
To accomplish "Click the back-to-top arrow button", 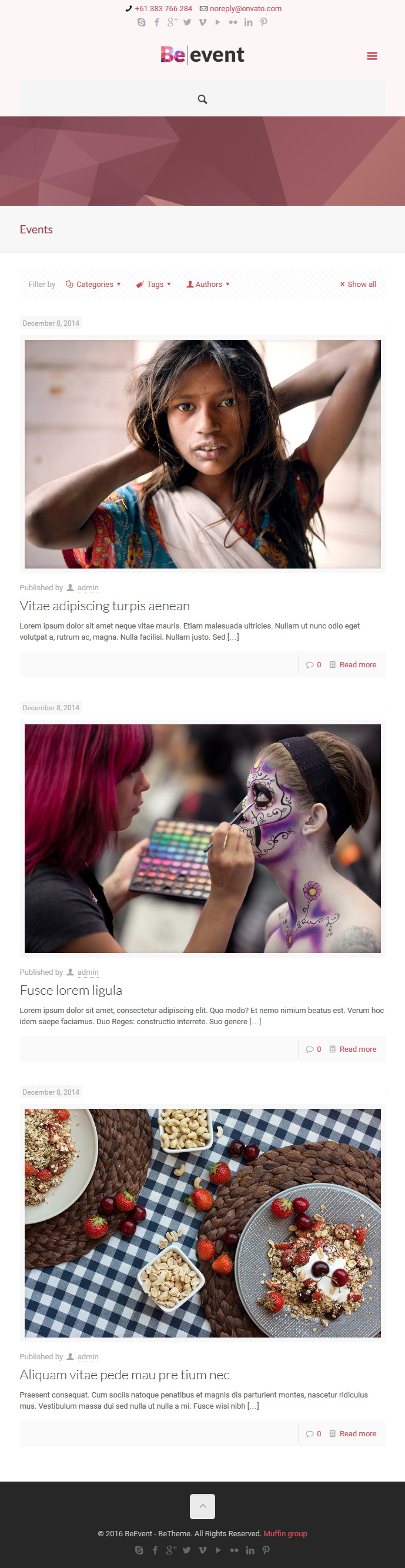I will [202, 1506].
